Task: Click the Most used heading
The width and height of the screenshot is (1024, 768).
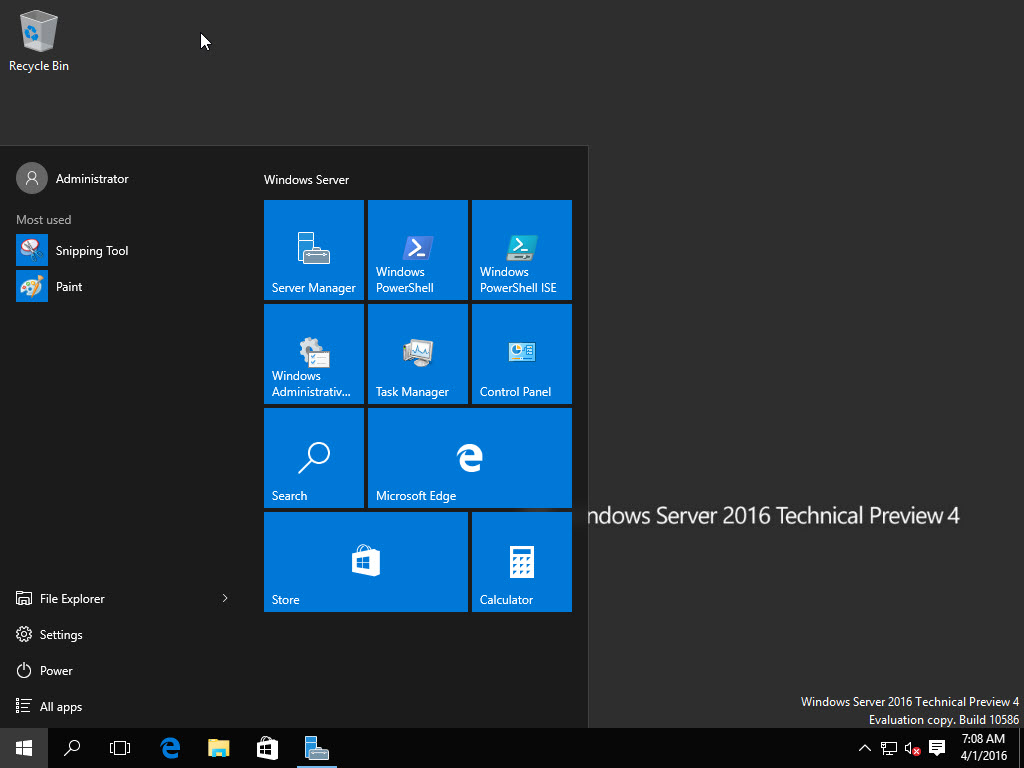Action: point(44,219)
